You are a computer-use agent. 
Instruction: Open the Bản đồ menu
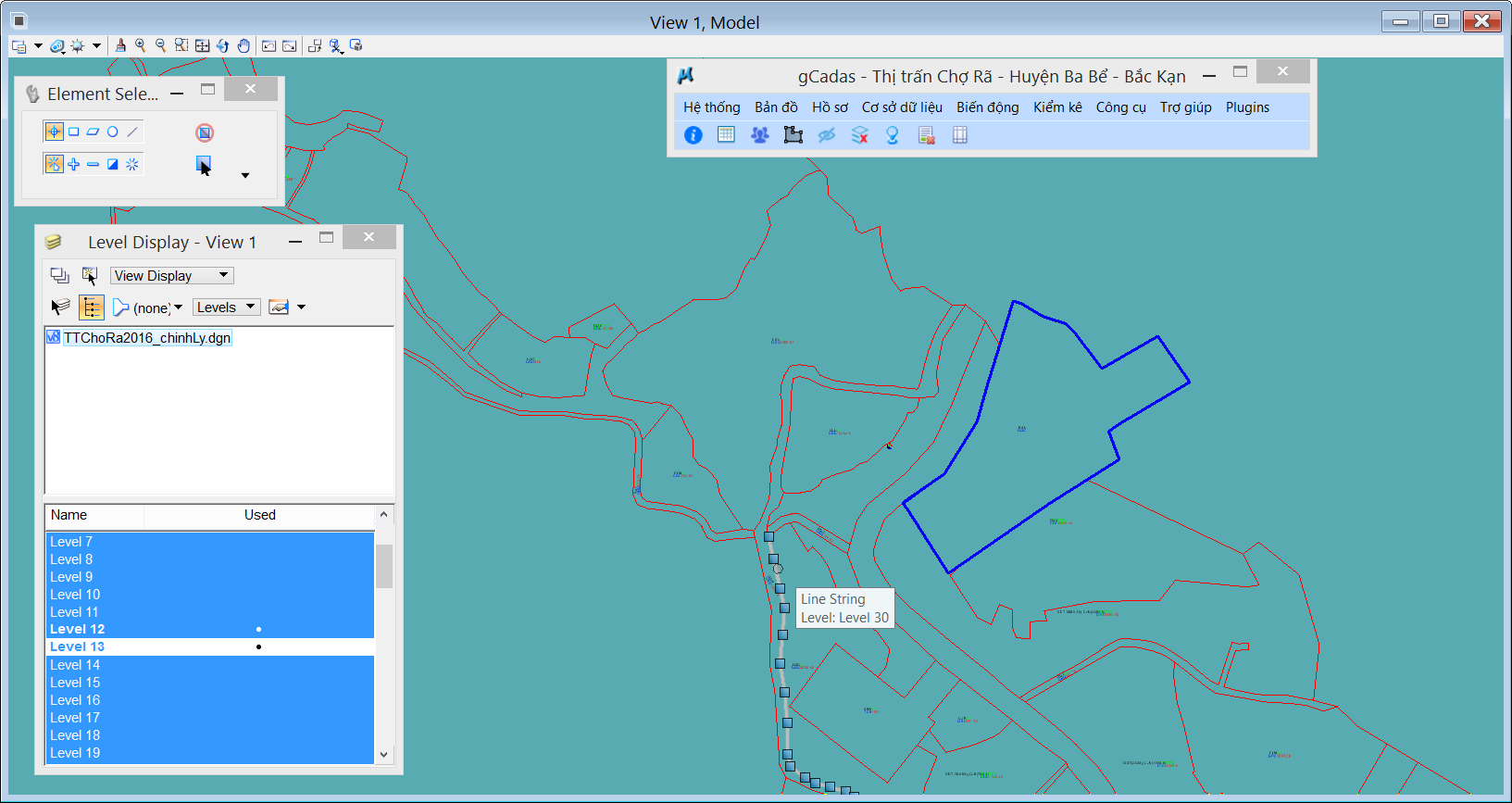775,107
